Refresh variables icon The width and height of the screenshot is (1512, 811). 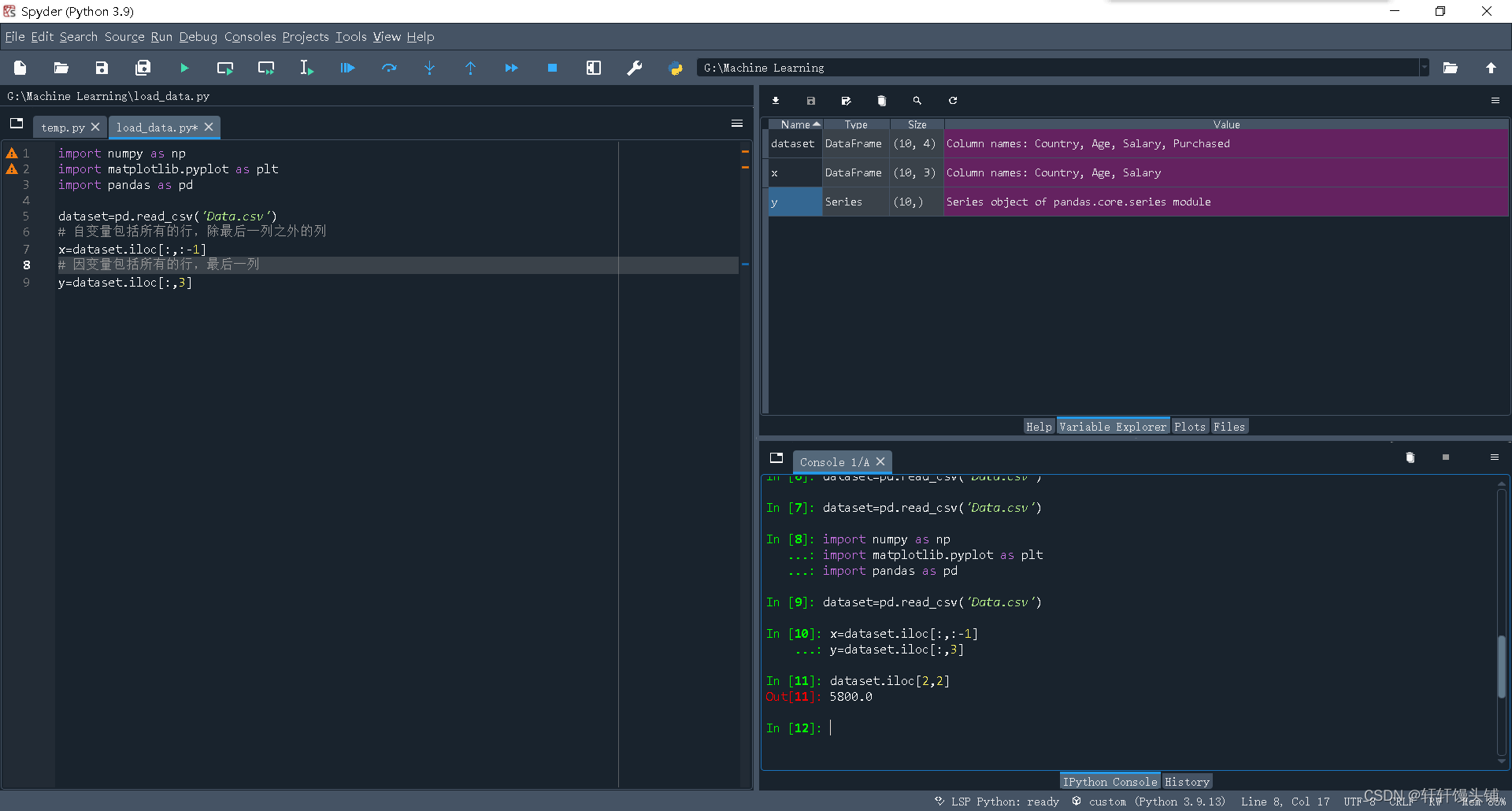click(x=953, y=101)
